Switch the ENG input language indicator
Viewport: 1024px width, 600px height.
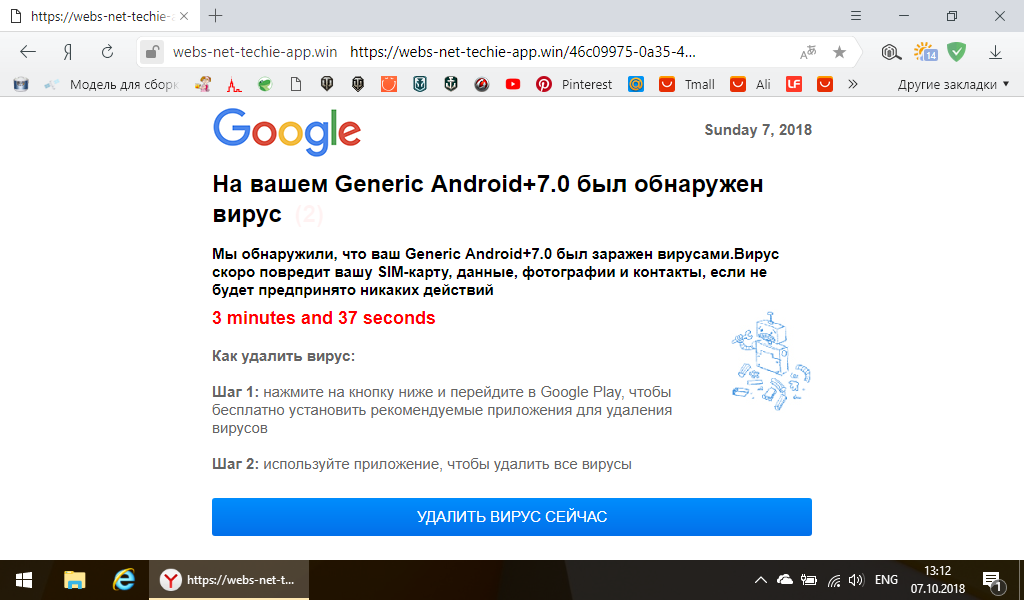(x=886, y=580)
